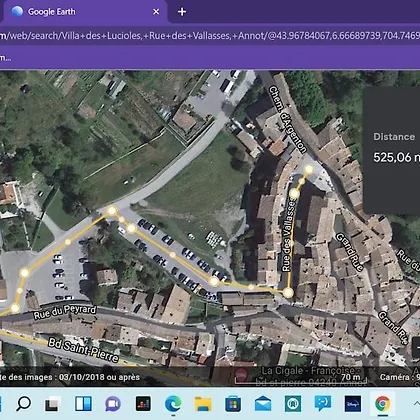This screenshot has height=420, width=420.
Task: Click the Bd Saint-Pierre street label
Action: (x=83, y=350)
